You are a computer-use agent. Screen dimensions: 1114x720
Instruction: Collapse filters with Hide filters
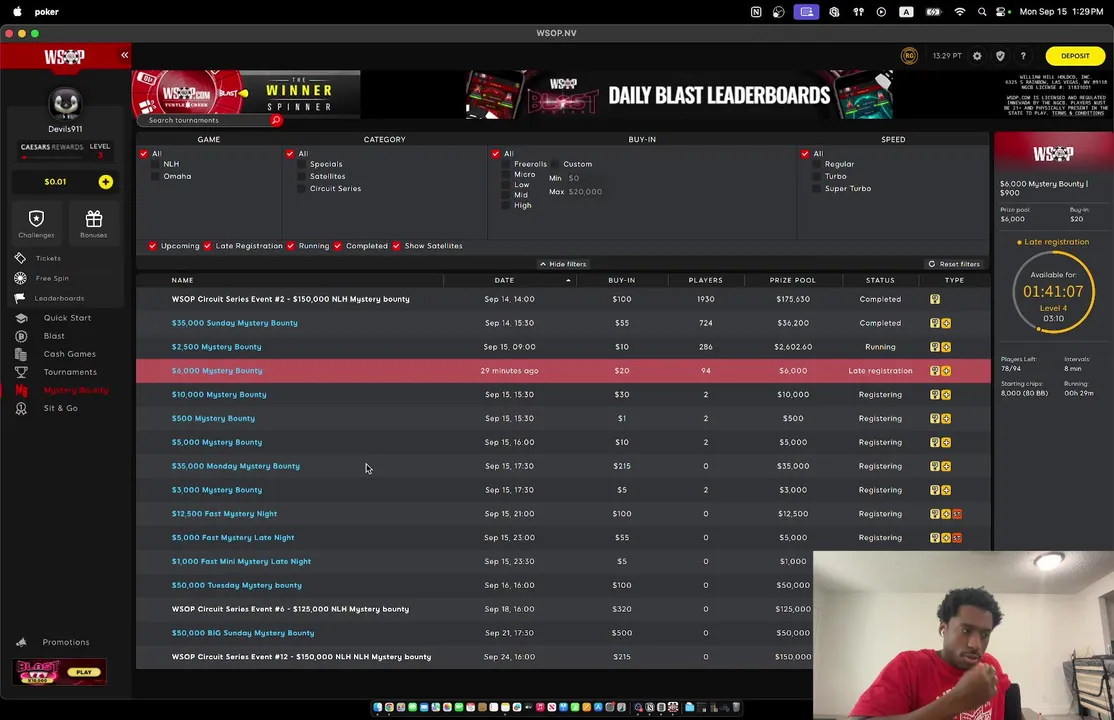pyautogui.click(x=563, y=264)
